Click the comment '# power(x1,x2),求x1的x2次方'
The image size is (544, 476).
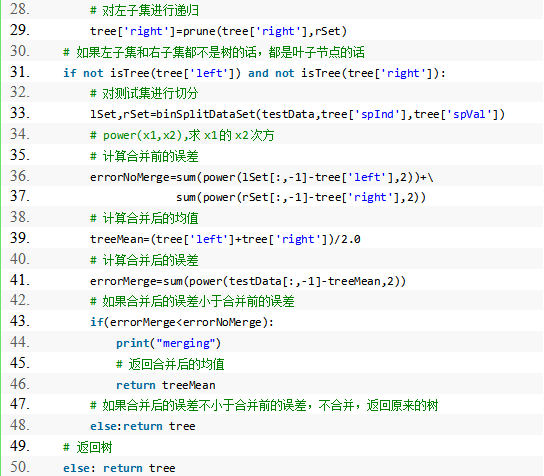(x=182, y=135)
